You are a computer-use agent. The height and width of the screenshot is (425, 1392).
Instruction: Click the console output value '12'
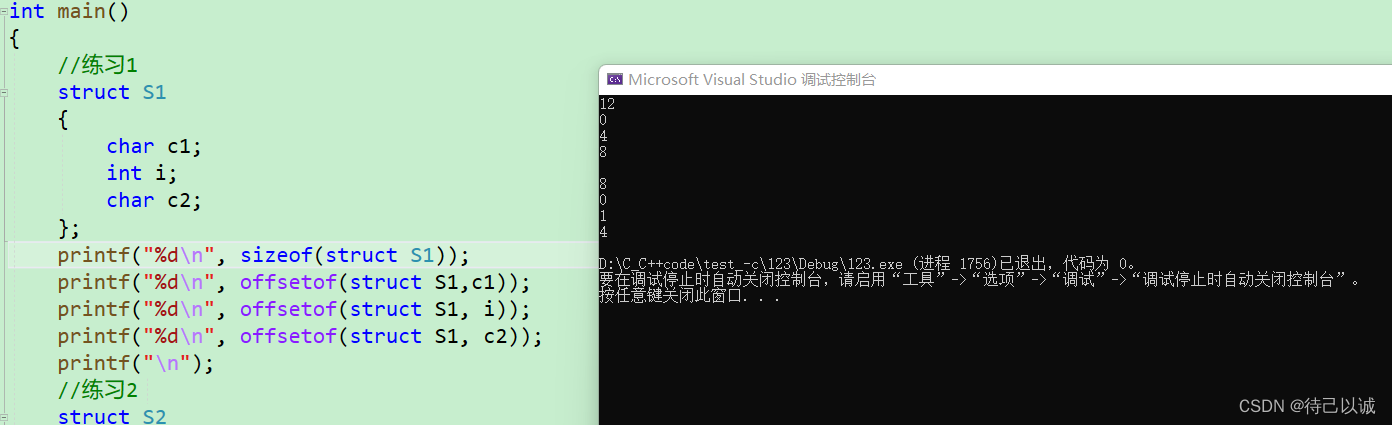point(607,104)
